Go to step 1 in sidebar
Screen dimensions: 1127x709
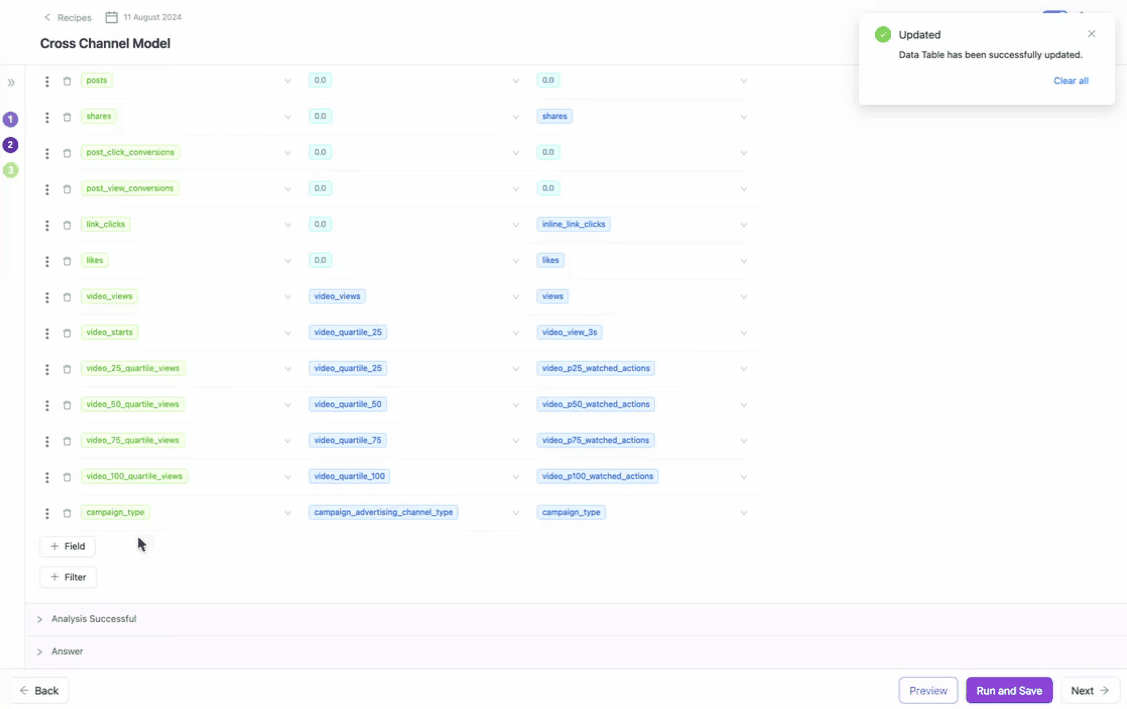tap(11, 119)
